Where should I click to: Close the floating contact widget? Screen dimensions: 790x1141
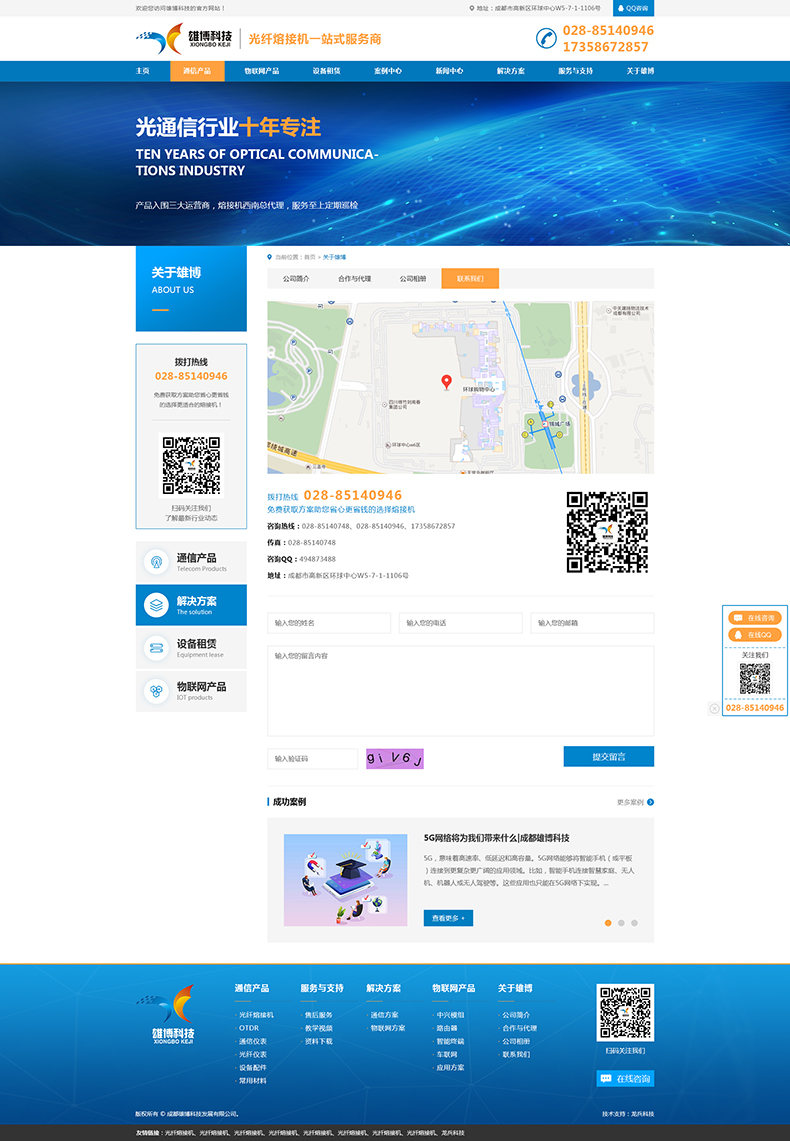(714, 708)
